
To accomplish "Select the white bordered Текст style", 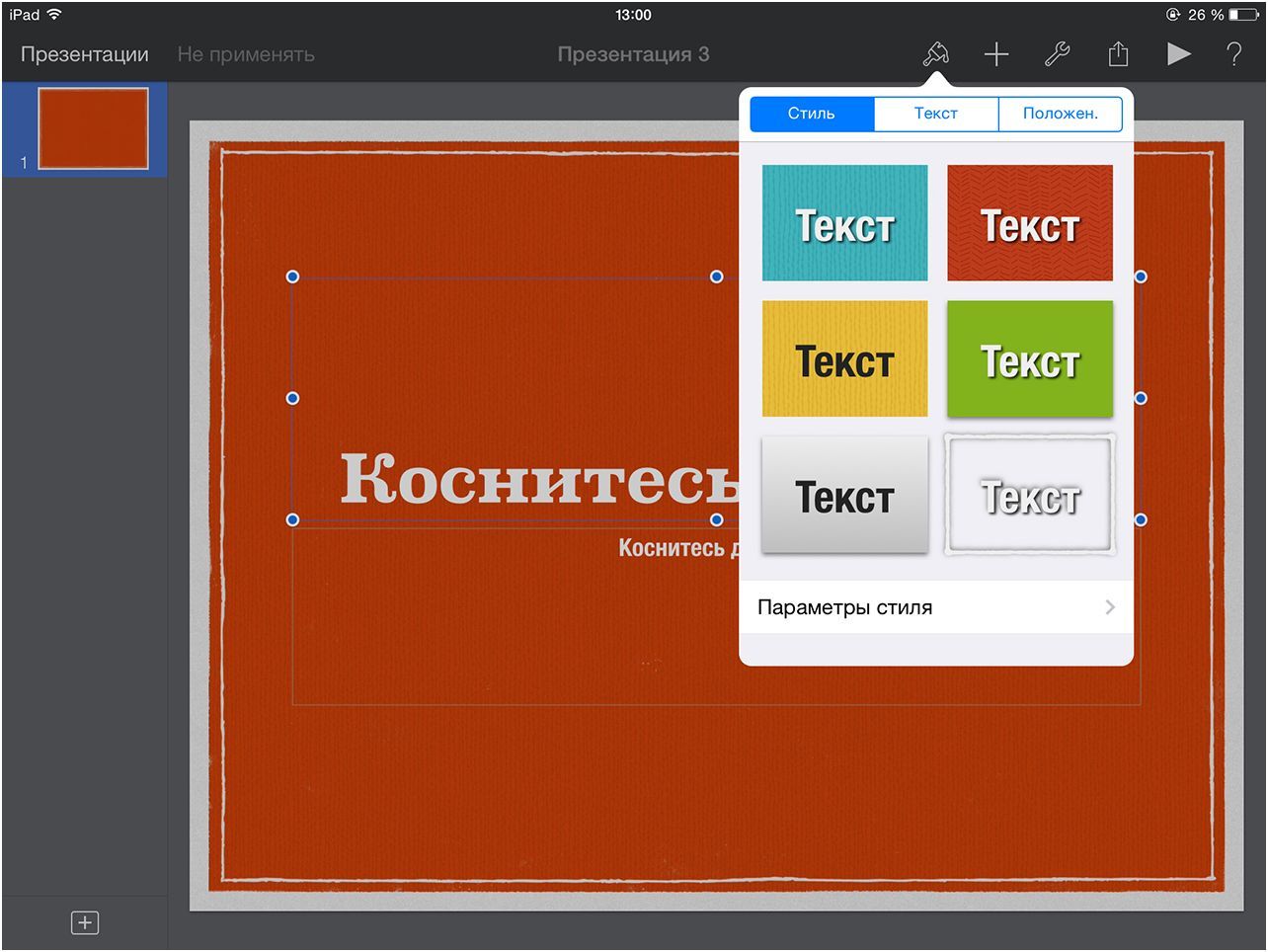I will pos(1029,494).
